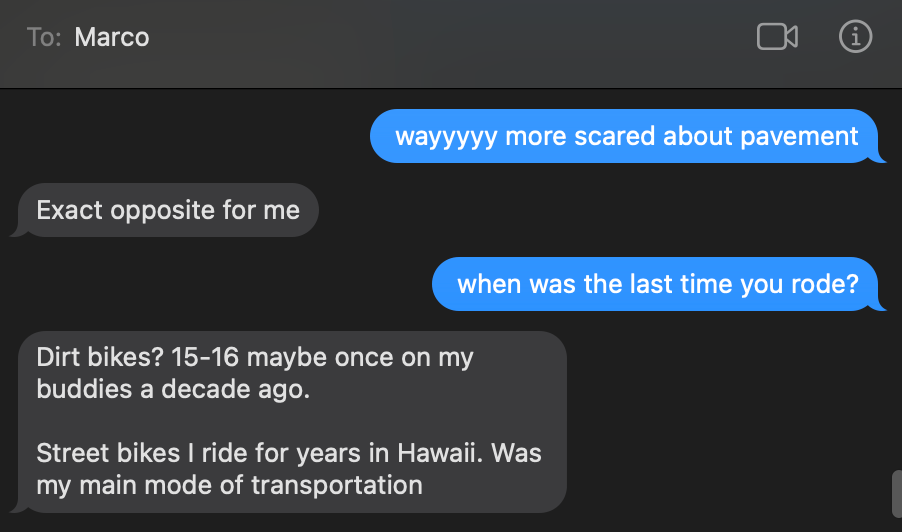Click the "Exact opposite for me" message
The width and height of the screenshot is (902, 532).
coord(168,210)
